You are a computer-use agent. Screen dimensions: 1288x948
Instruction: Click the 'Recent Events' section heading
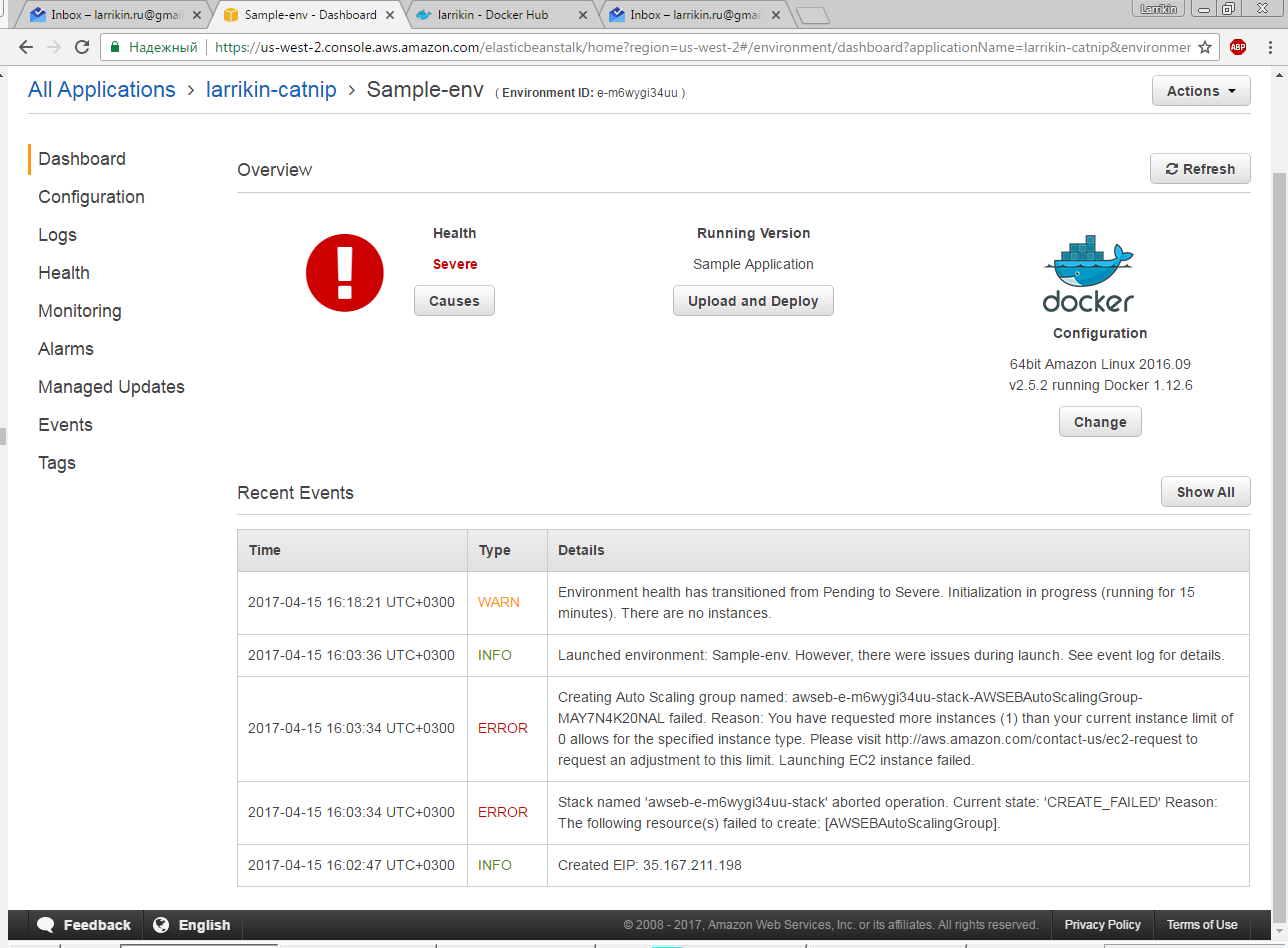295,493
